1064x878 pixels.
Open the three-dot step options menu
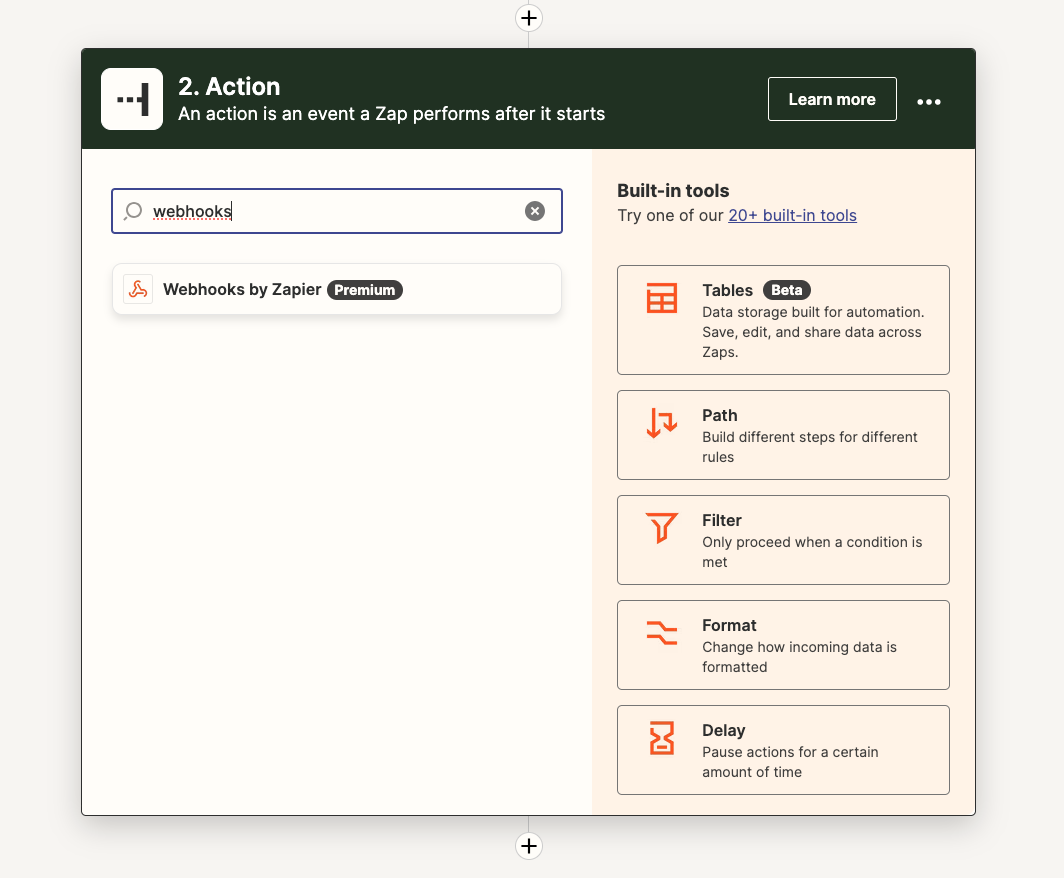pos(928,102)
